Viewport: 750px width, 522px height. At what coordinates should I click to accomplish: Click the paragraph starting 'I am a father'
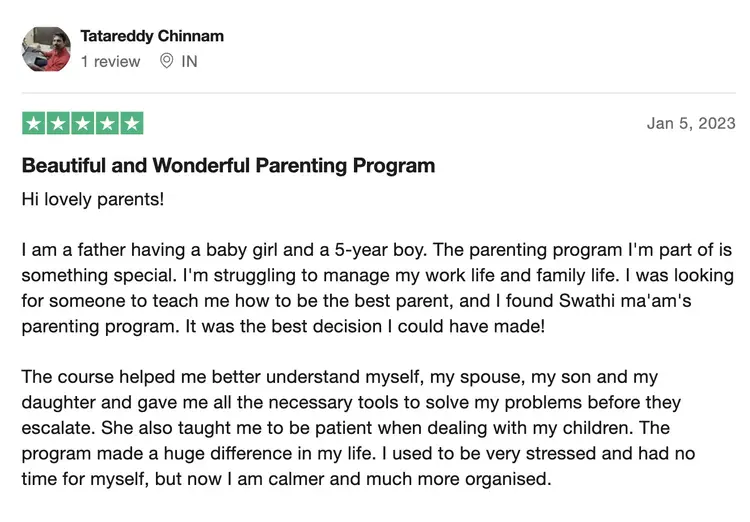(377, 288)
